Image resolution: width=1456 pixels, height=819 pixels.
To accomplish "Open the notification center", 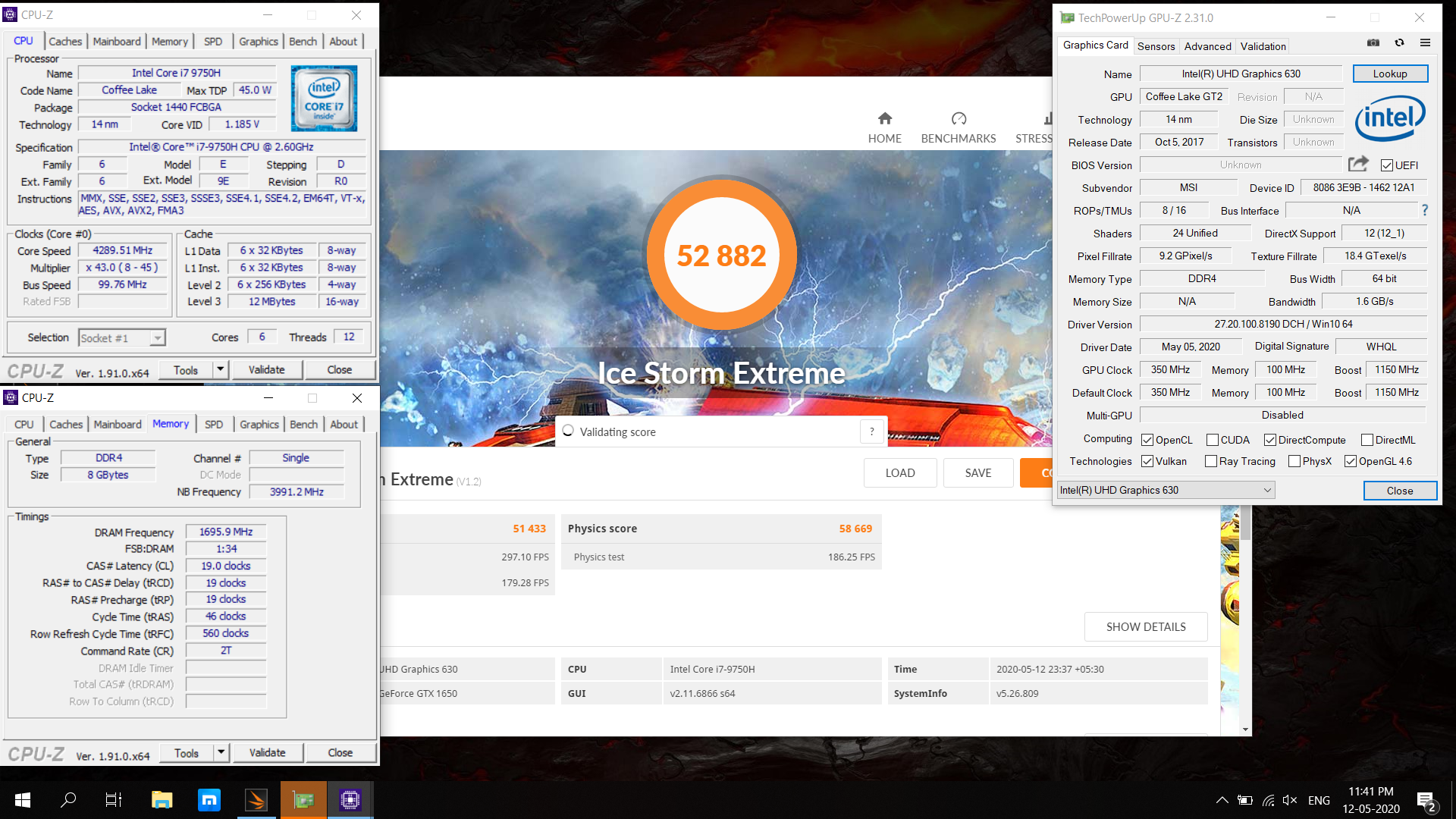I will 1426,801.
